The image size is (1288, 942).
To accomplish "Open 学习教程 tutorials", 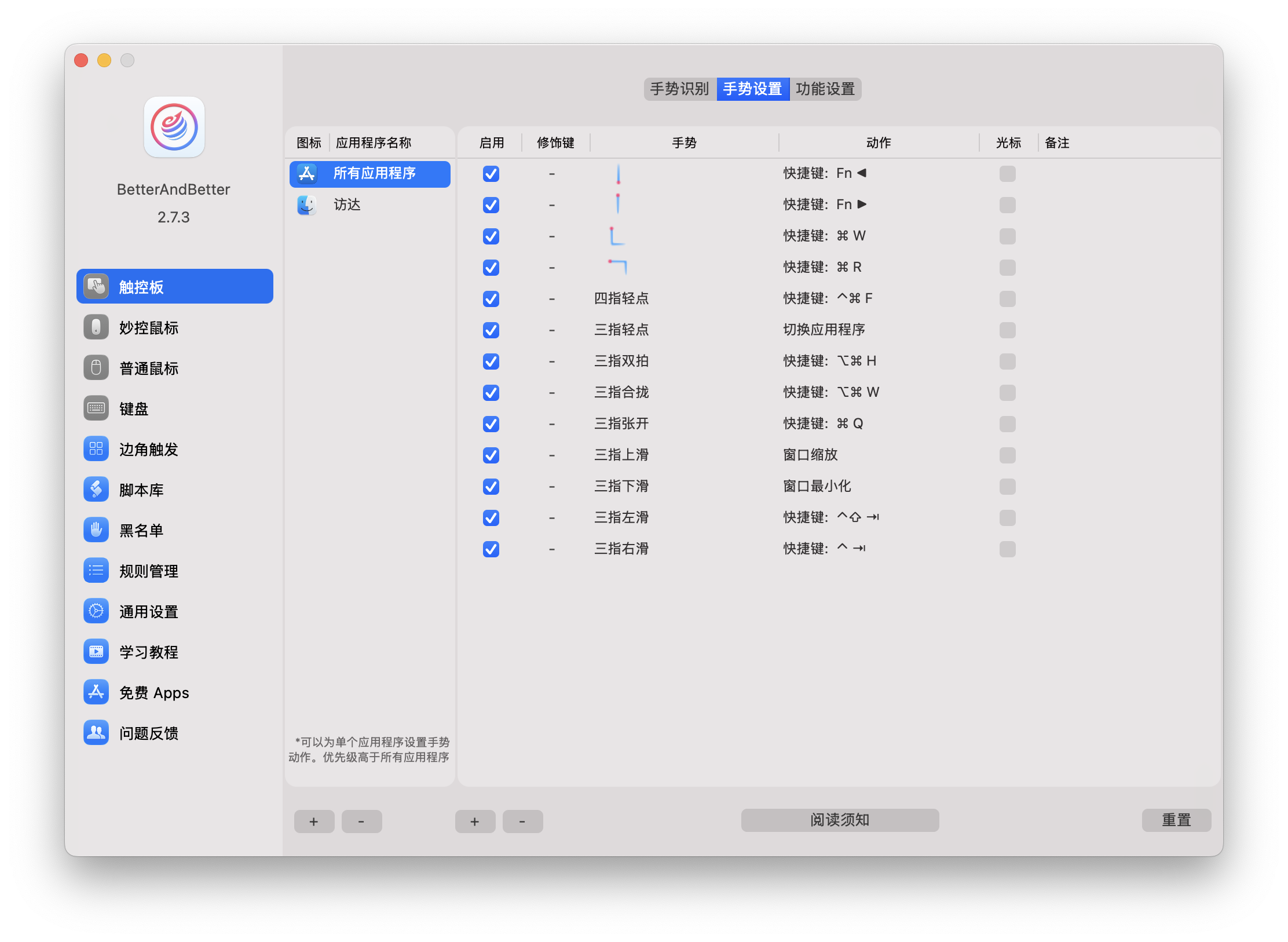I will pos(148,652).
